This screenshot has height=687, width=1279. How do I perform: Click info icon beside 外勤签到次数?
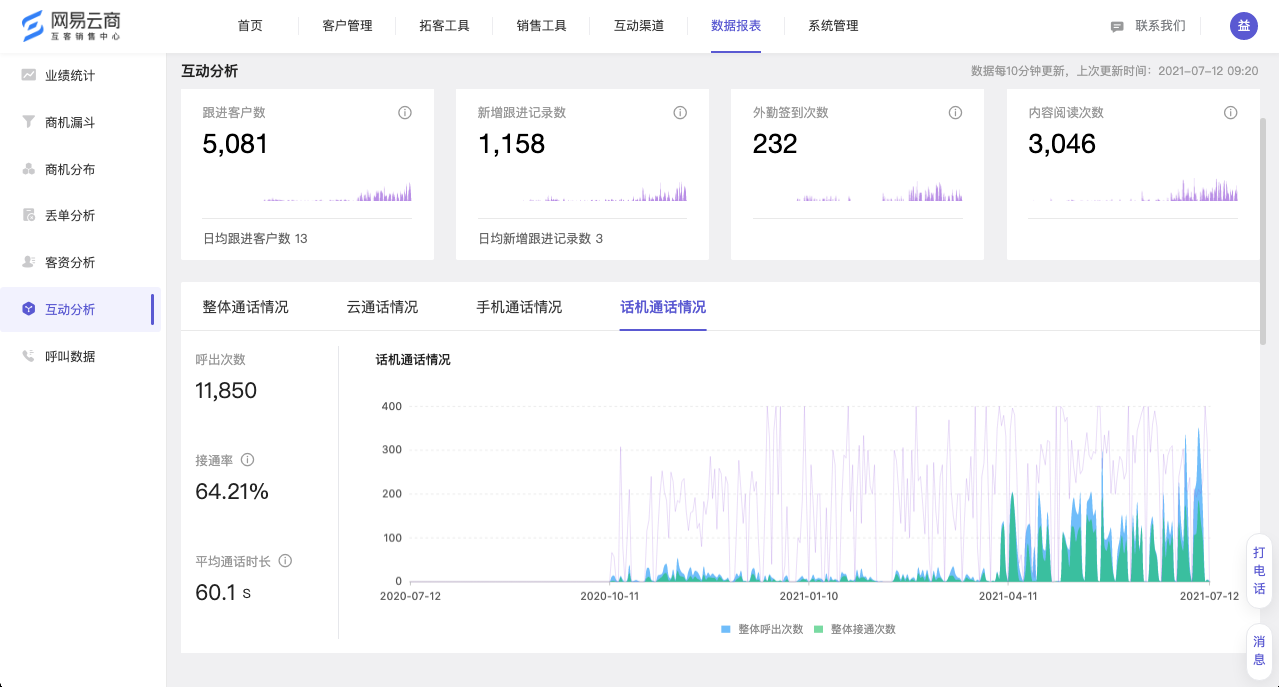(955, 113)
